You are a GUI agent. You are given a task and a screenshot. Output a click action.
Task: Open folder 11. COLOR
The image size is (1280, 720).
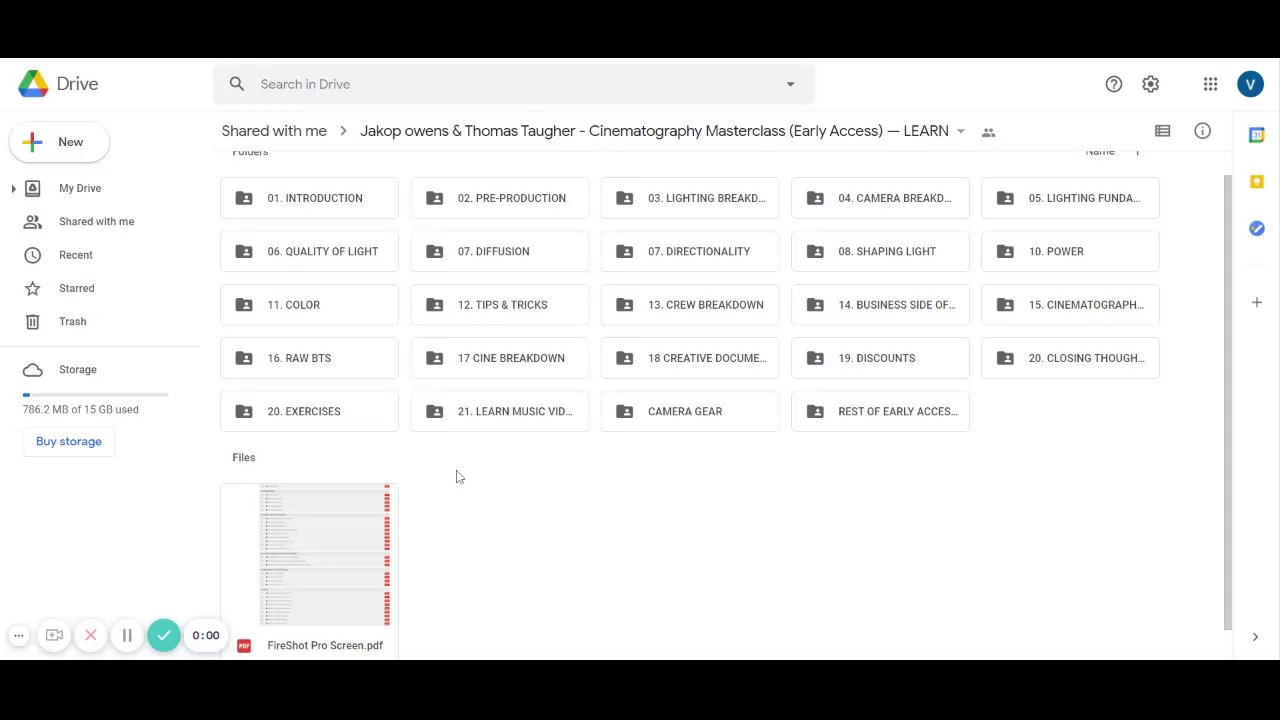(309, 305)
